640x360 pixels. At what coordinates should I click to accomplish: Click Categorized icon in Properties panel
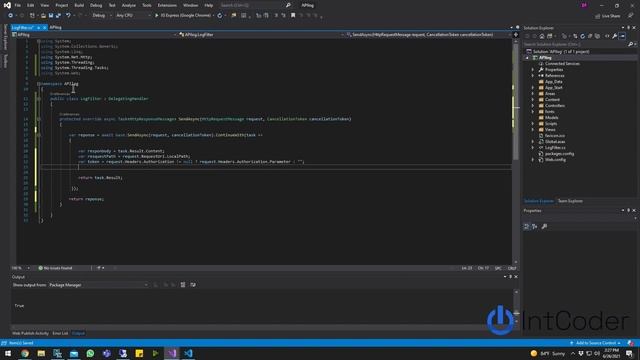point(527,227)
